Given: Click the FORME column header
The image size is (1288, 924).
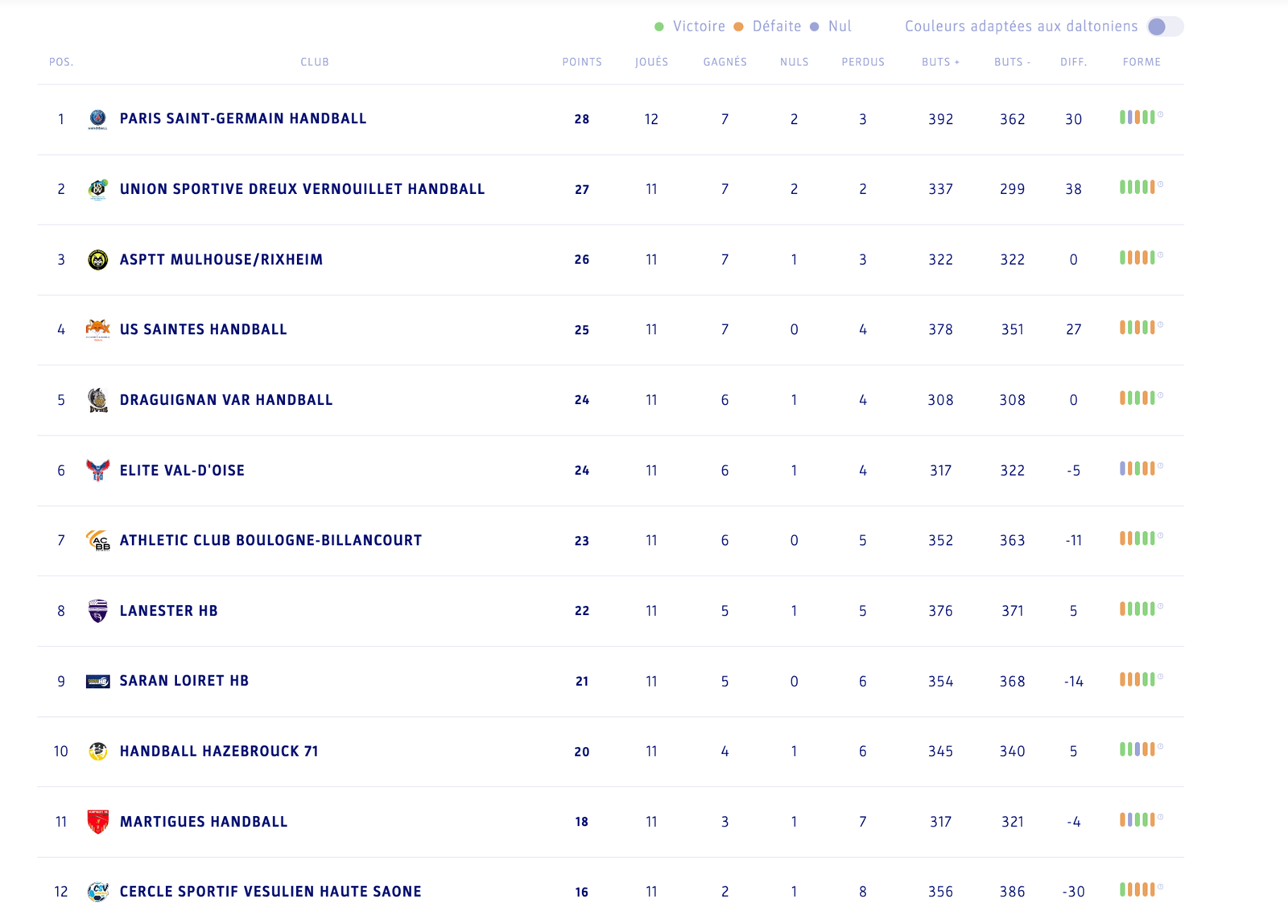Looking at the screenshot, I should tap(1141, 62).
